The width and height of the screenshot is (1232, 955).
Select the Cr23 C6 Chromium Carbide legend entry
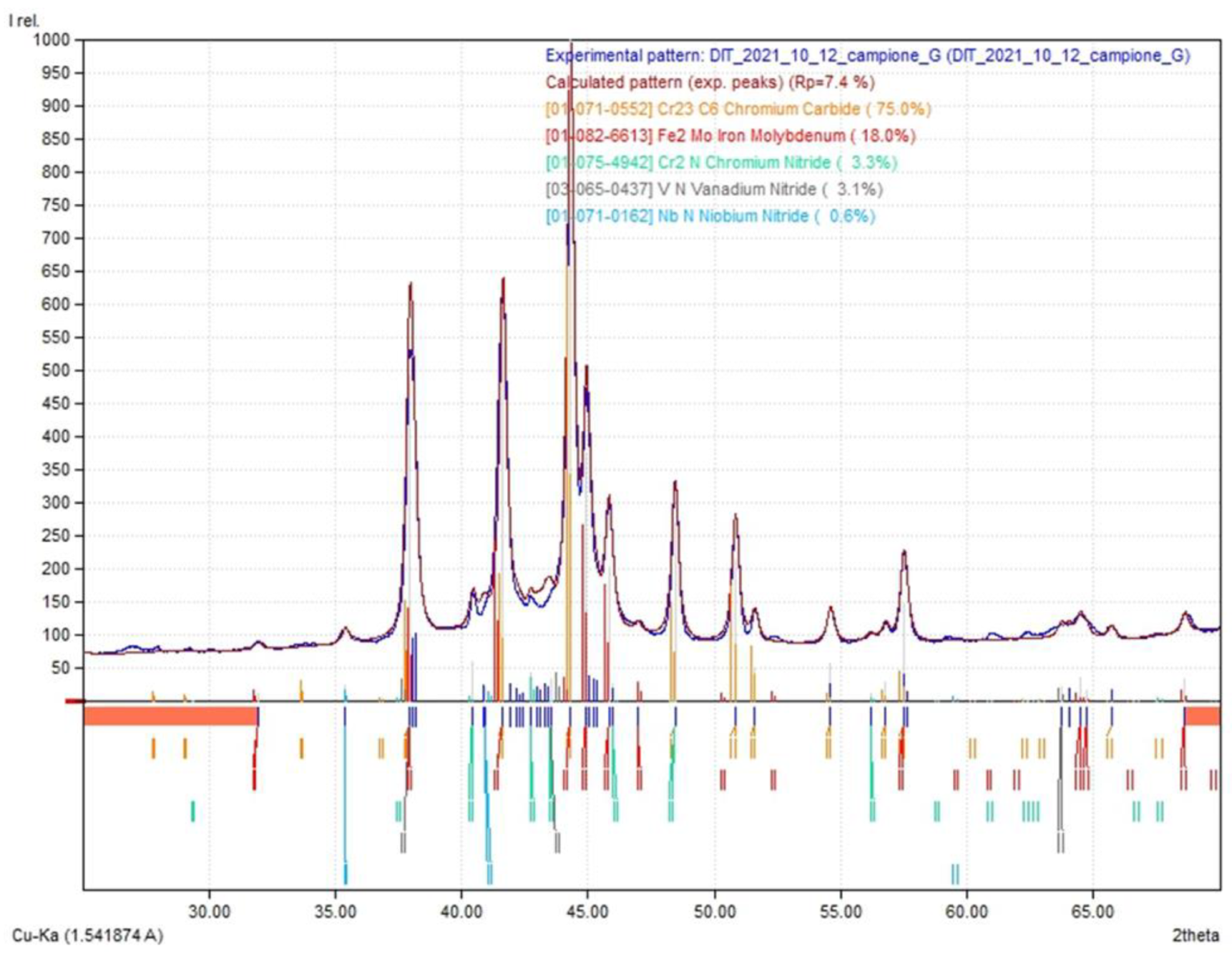(x=738, y=109)
